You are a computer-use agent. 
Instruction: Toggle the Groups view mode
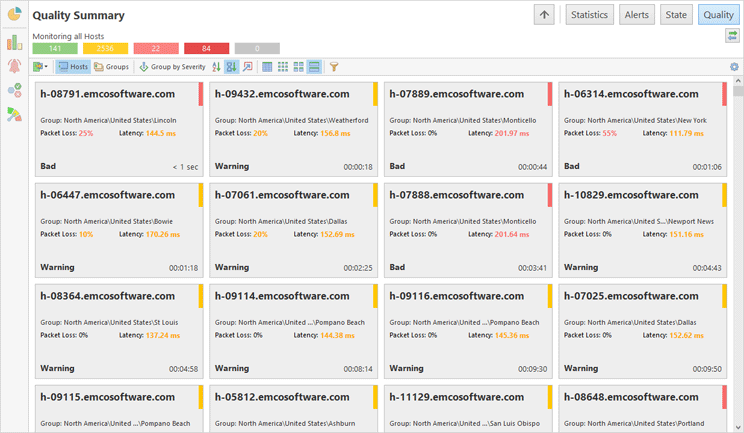tap(112, 67)
